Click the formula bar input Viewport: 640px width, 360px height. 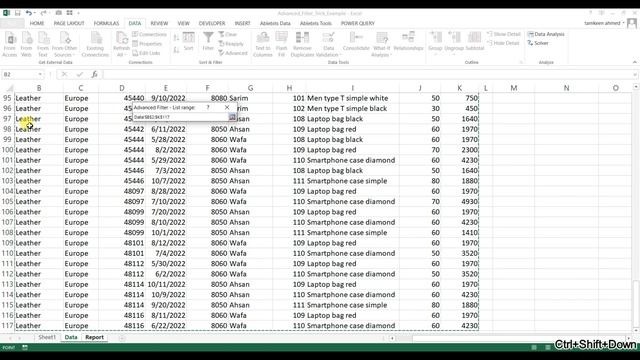pyautogui.click(x=367, y=74)
